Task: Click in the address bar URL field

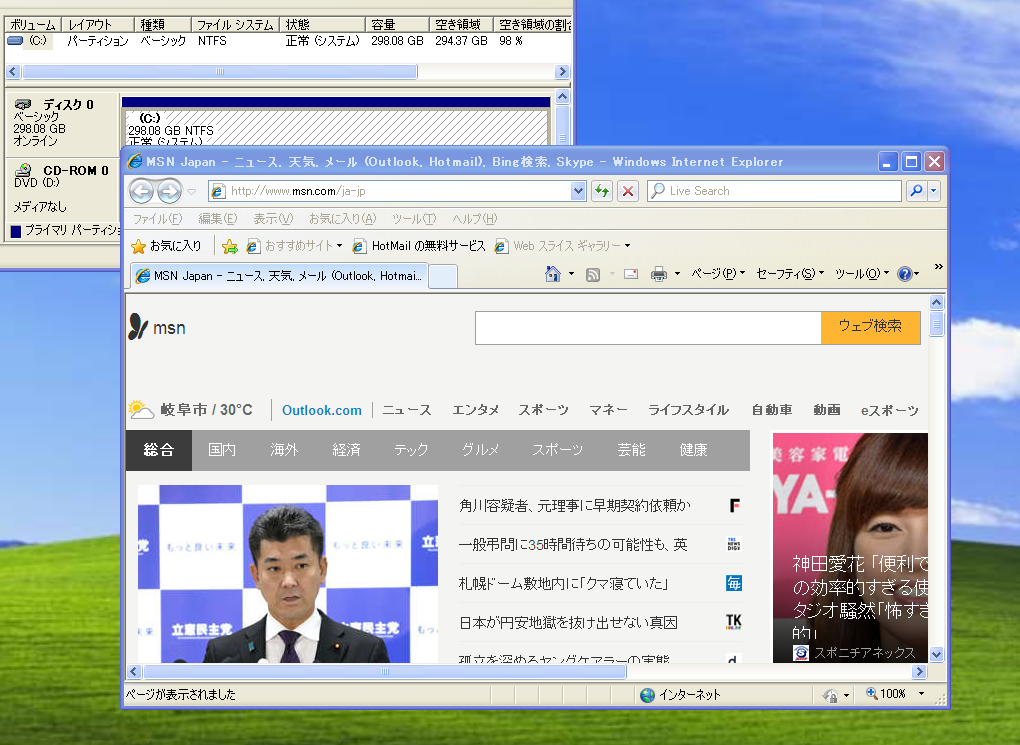Action: click(x=397, y=191)
